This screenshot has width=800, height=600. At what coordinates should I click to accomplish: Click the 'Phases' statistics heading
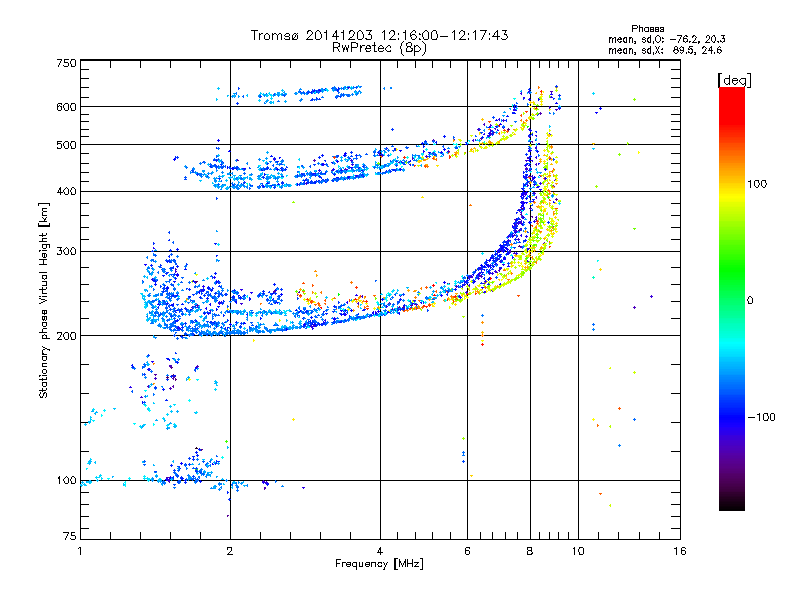tap(647, 29)
